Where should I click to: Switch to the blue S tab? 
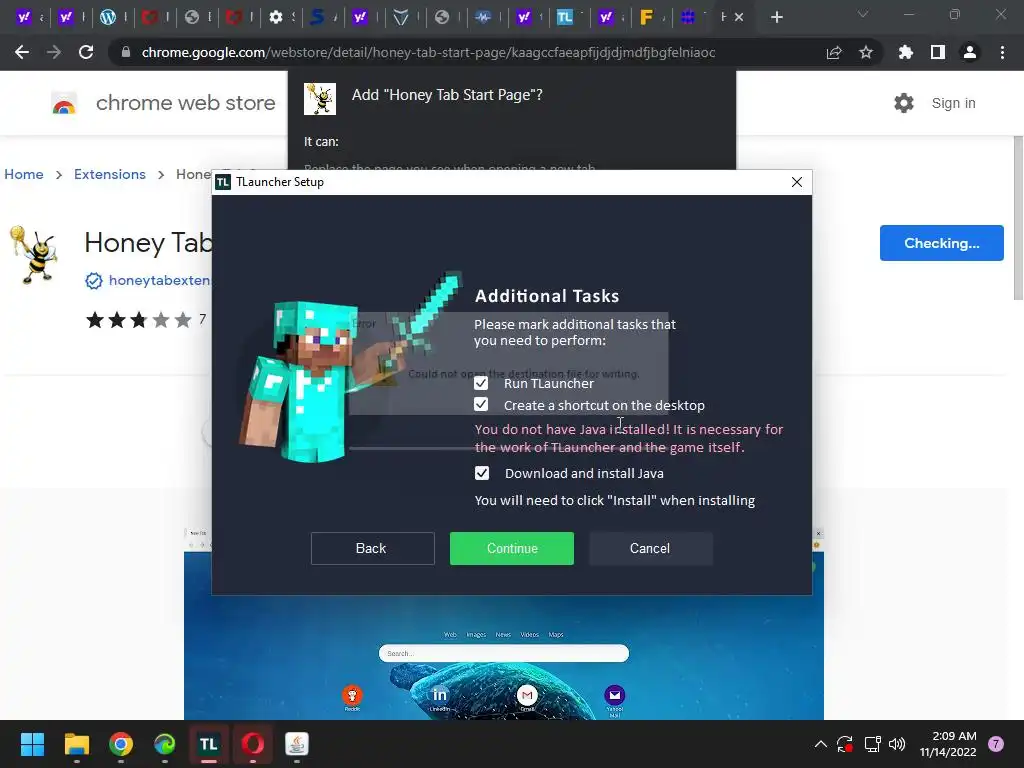[317, 18]
